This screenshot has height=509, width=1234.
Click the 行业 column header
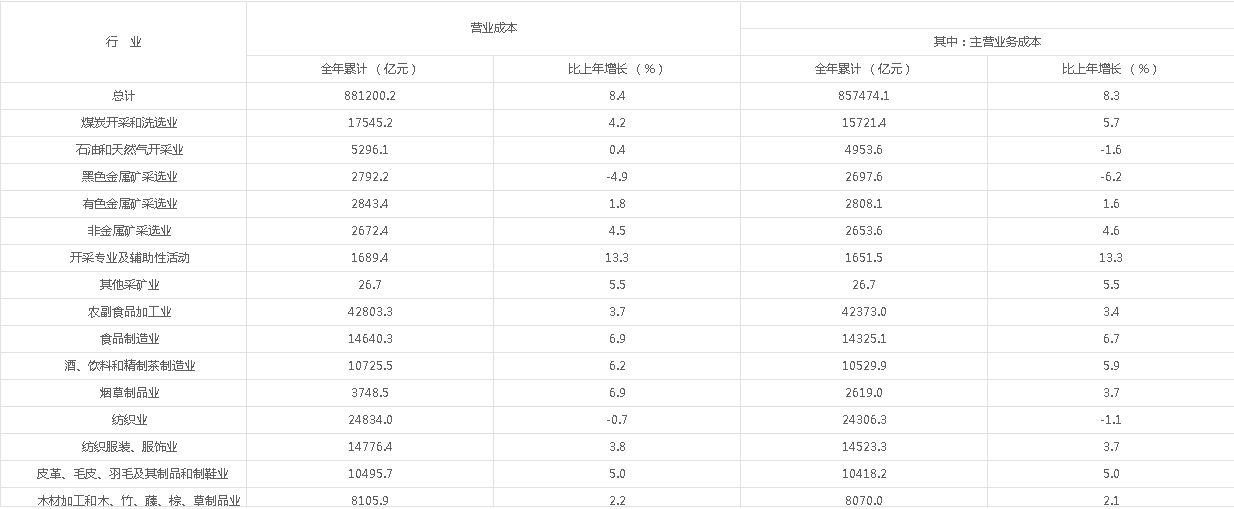(x=123, y=42)
